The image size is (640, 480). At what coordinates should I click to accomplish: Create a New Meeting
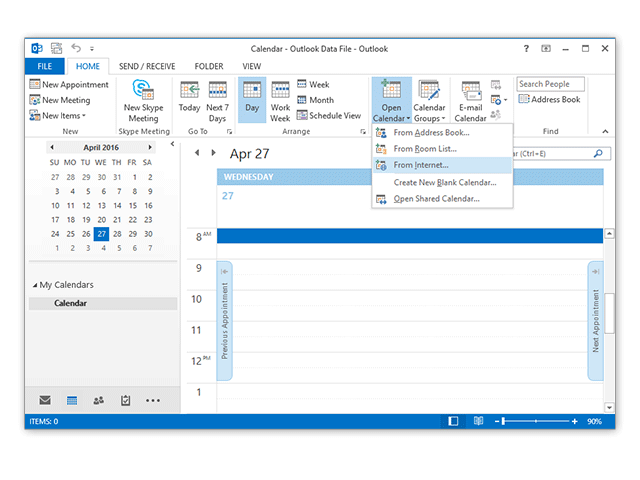[x=60, y=100]
